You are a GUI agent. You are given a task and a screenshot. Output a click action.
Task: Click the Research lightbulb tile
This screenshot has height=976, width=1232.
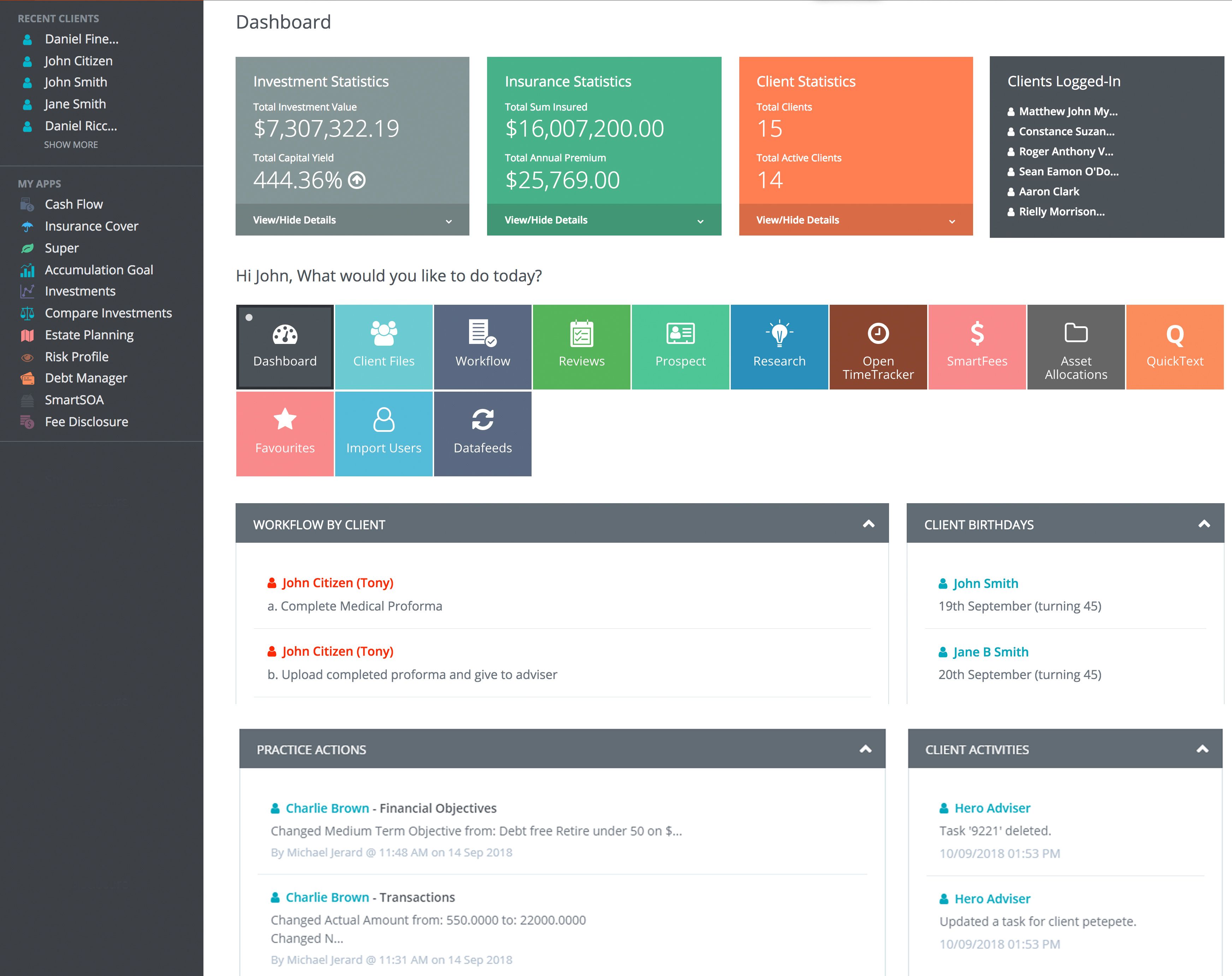click(x=779, y=347)
